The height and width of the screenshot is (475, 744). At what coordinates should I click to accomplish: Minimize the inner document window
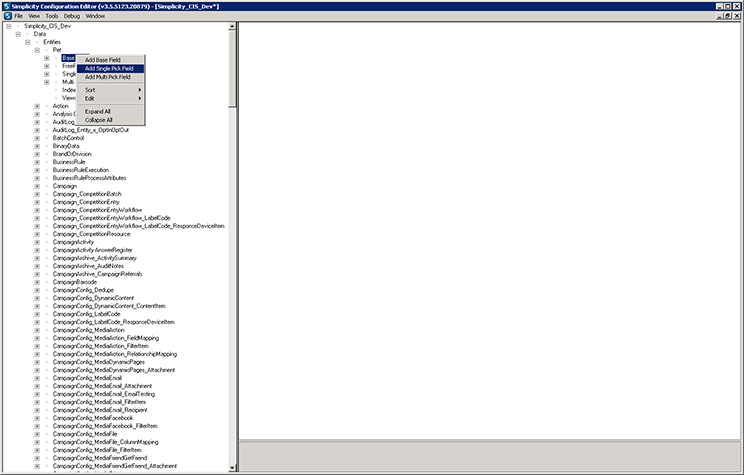click(x=721, y=16)
